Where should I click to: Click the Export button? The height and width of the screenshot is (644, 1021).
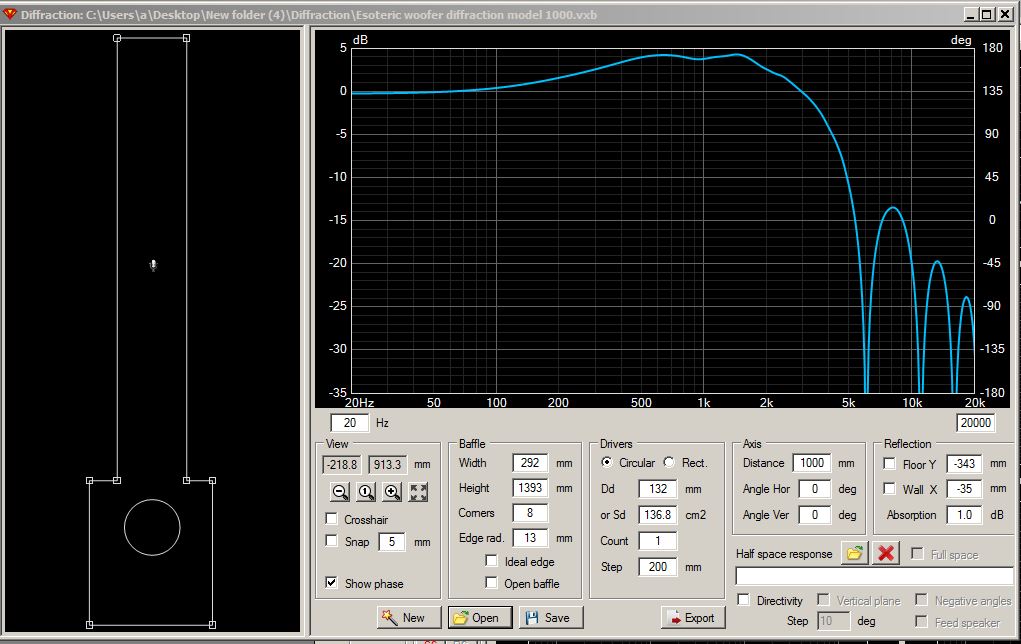tap(691, 618)
